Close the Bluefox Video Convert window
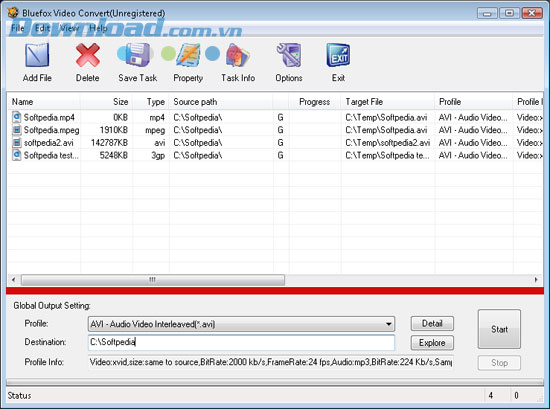The width and height of the screenshot is (550, 409). pyautogui.click(x=532, y=13)
